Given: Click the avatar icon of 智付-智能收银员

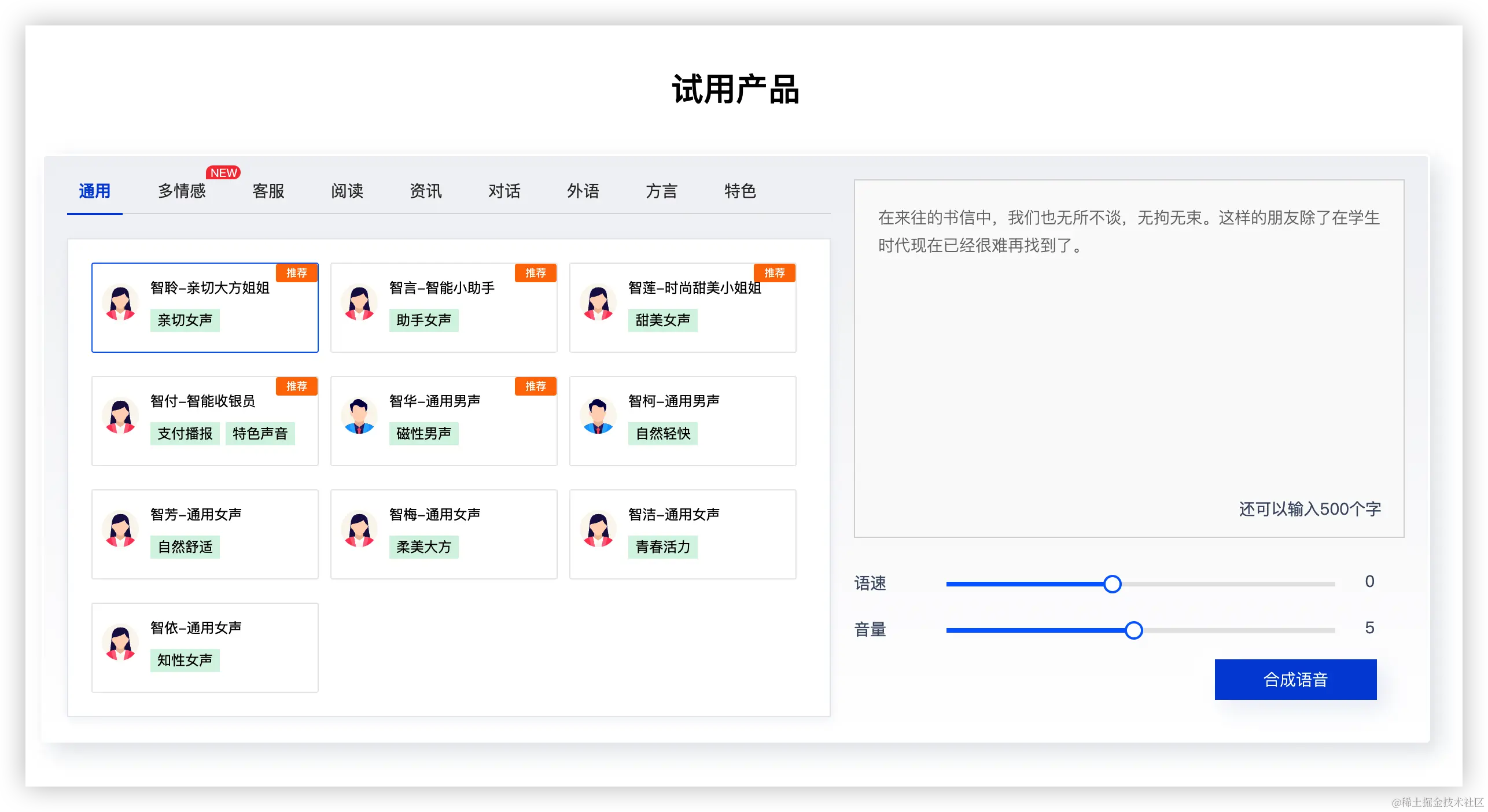Looking at the screenshot, I should (120, 417).
